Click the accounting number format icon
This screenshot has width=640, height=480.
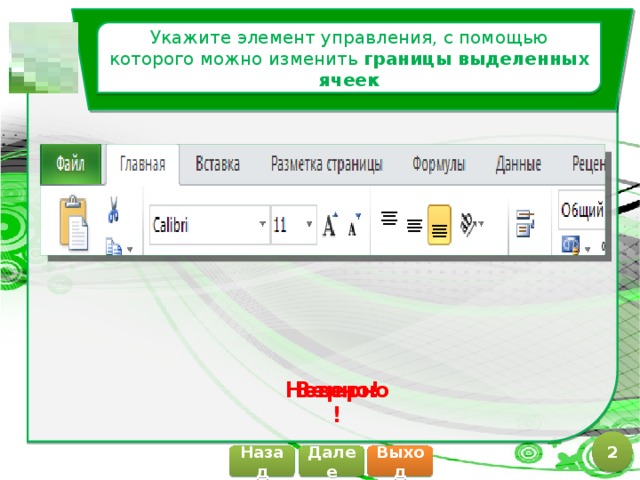571,245
